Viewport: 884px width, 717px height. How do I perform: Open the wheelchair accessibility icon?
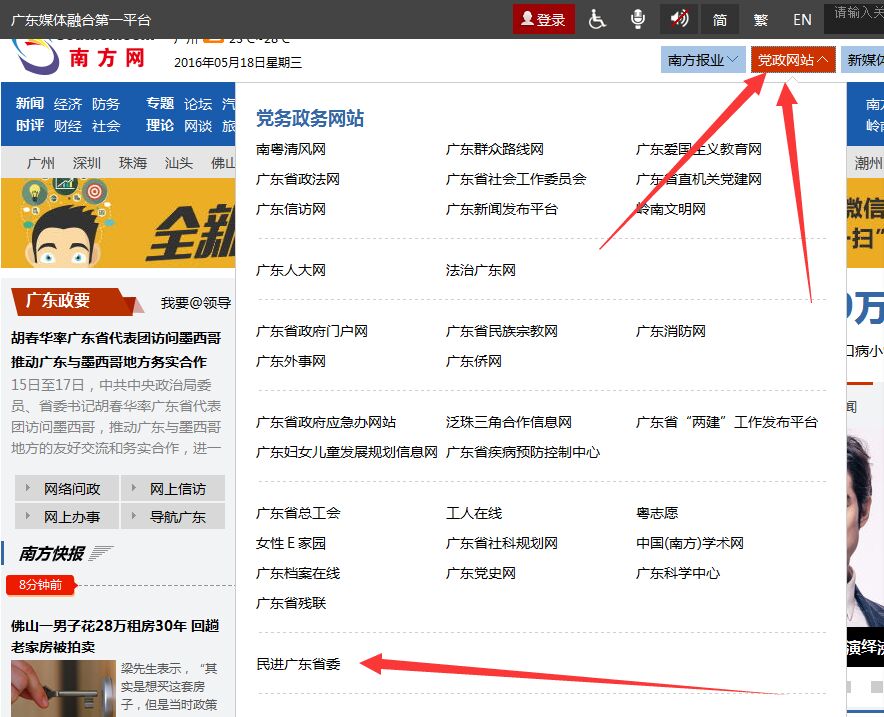[x=597, y=19]
